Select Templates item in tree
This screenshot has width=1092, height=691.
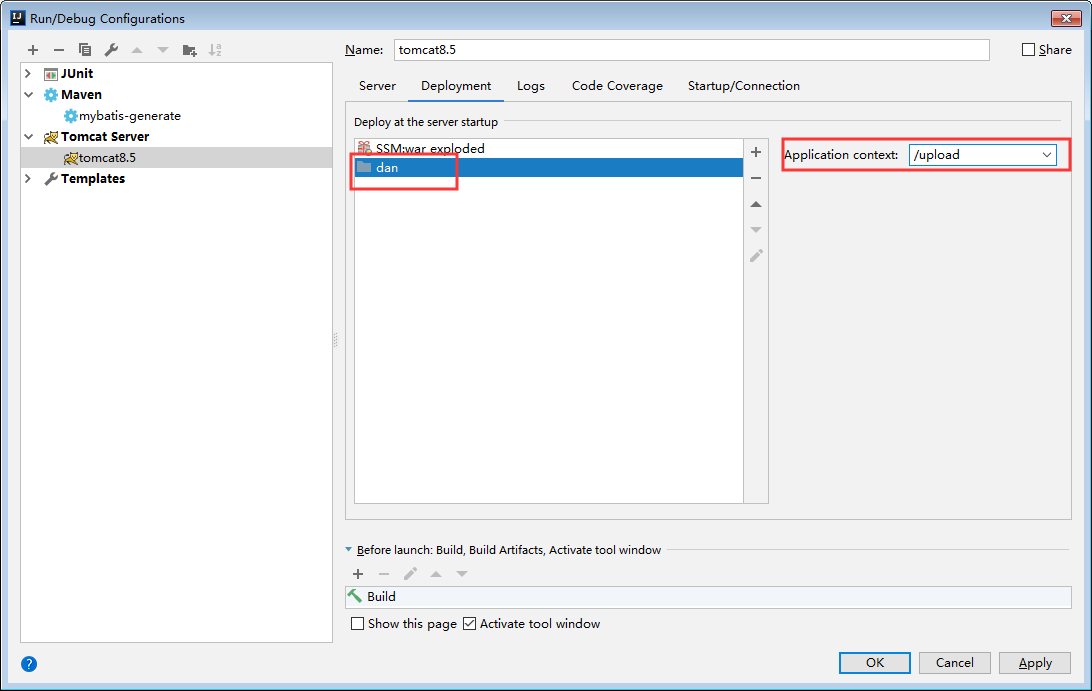(x=93, y=178)
